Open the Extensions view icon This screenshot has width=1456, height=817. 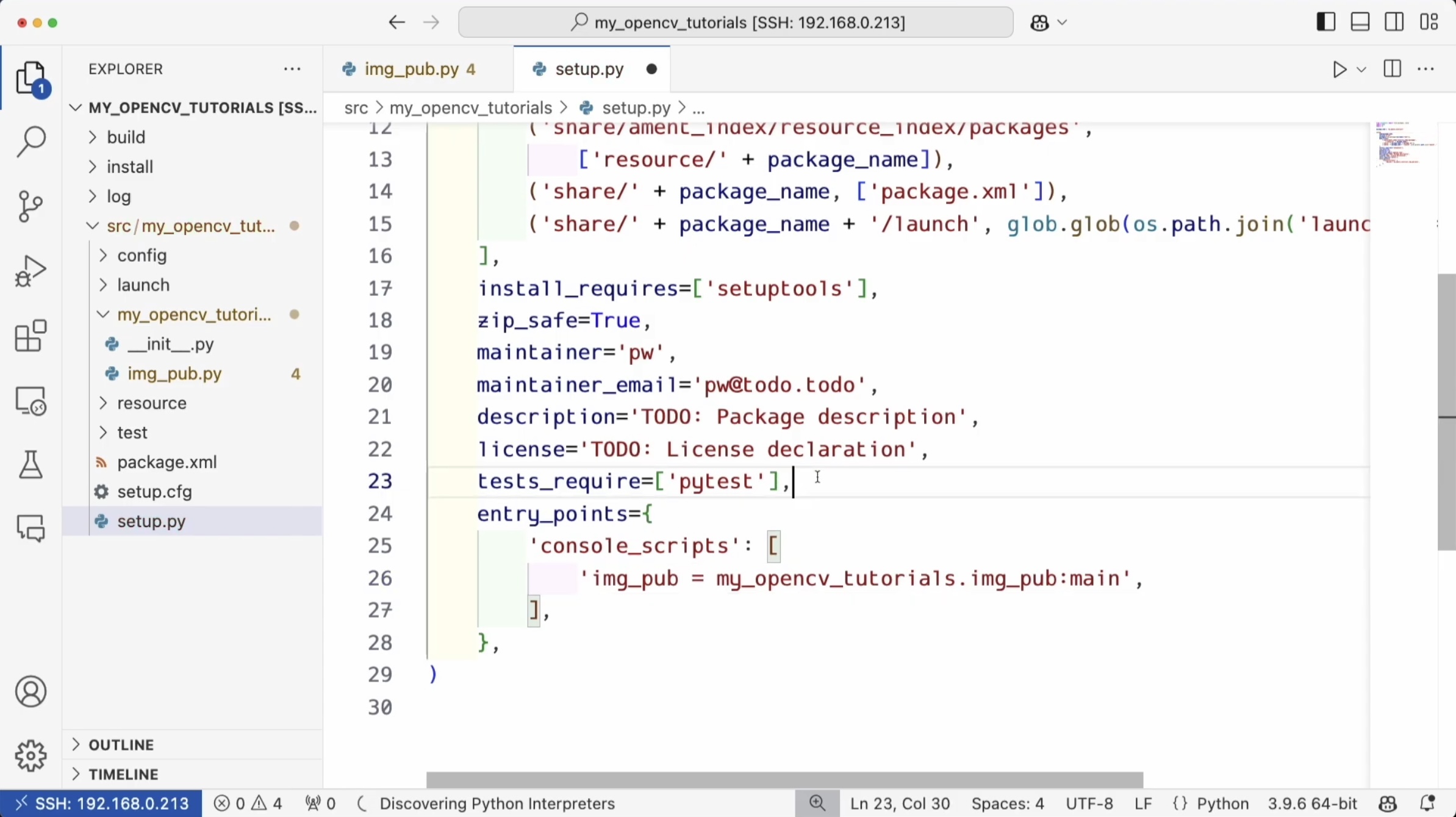coord(30,336)
